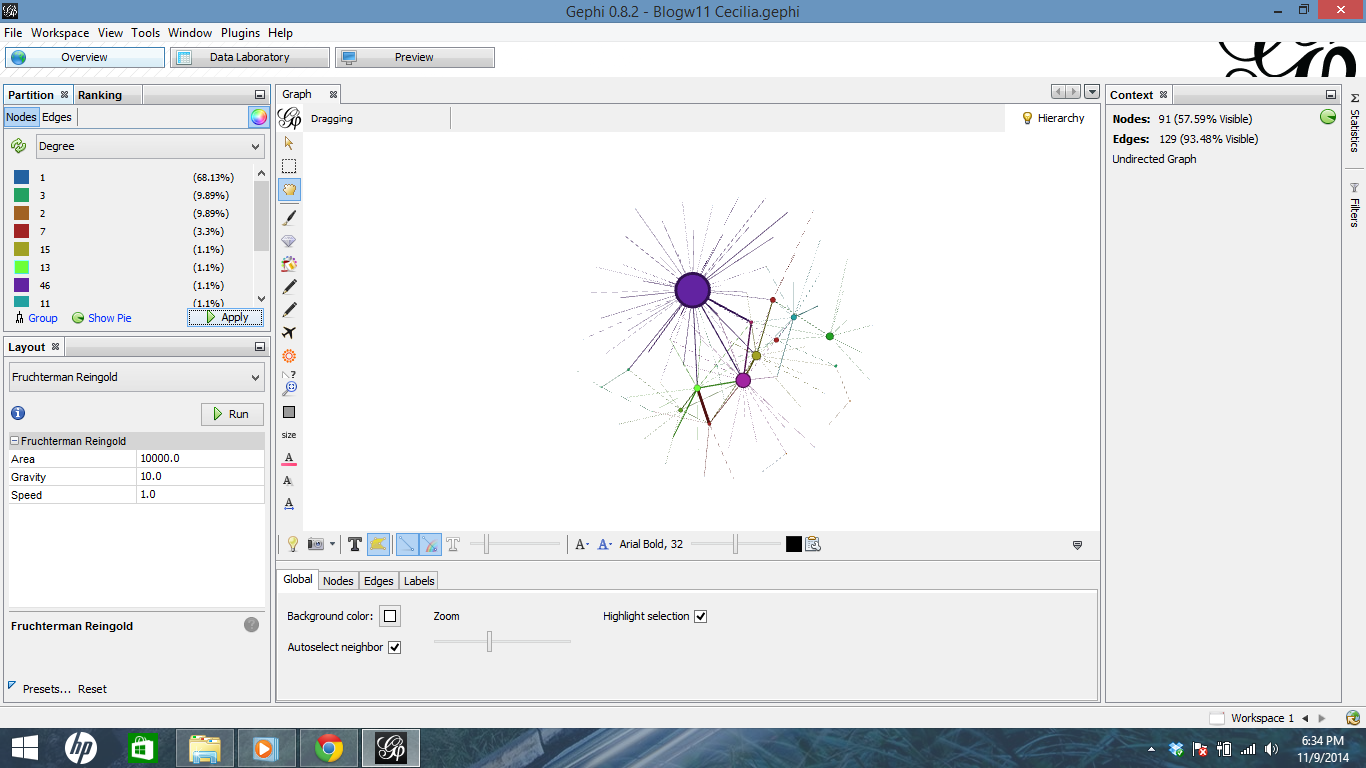The width and height of the screenshot is (1366, 768).
Task: Open the label color mode blue A dropdown
Action: click(604, 544)
